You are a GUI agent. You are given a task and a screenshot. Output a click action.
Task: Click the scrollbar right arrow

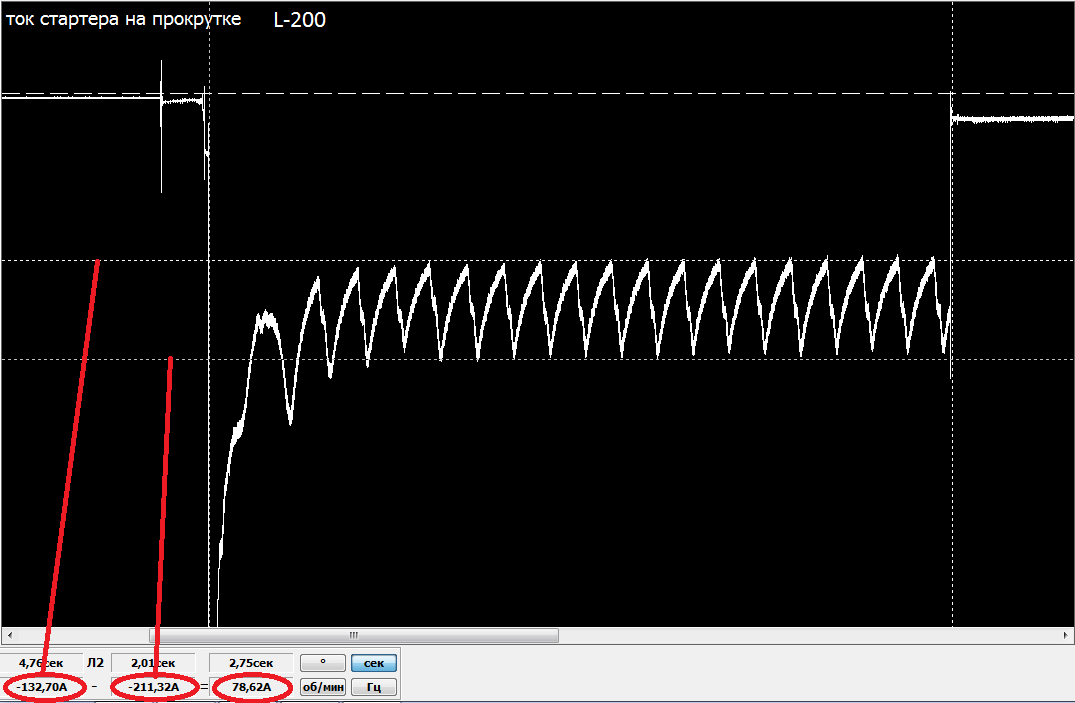coord(1065,635)
